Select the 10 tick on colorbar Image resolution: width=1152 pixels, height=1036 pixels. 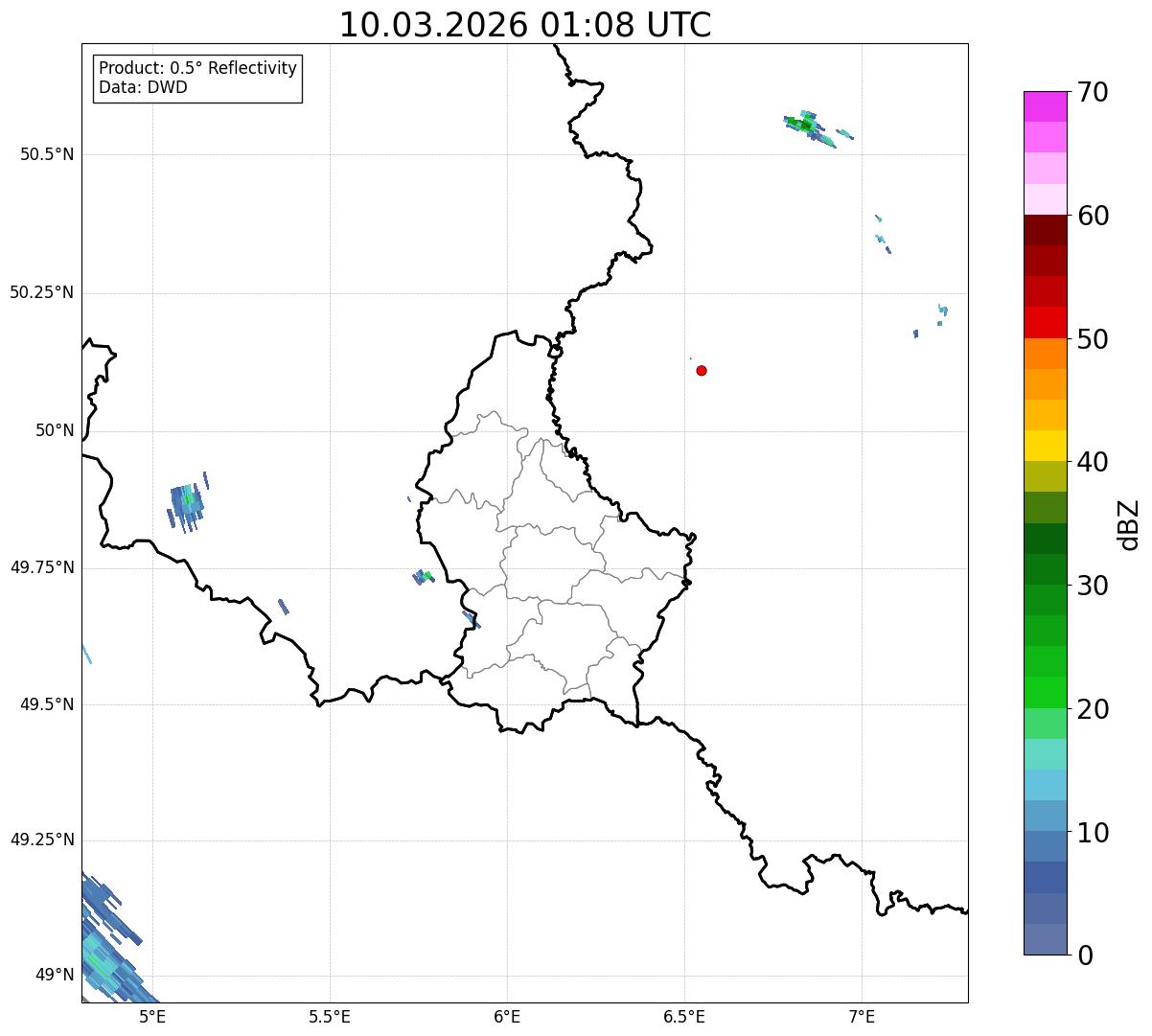coord(1094,832)
